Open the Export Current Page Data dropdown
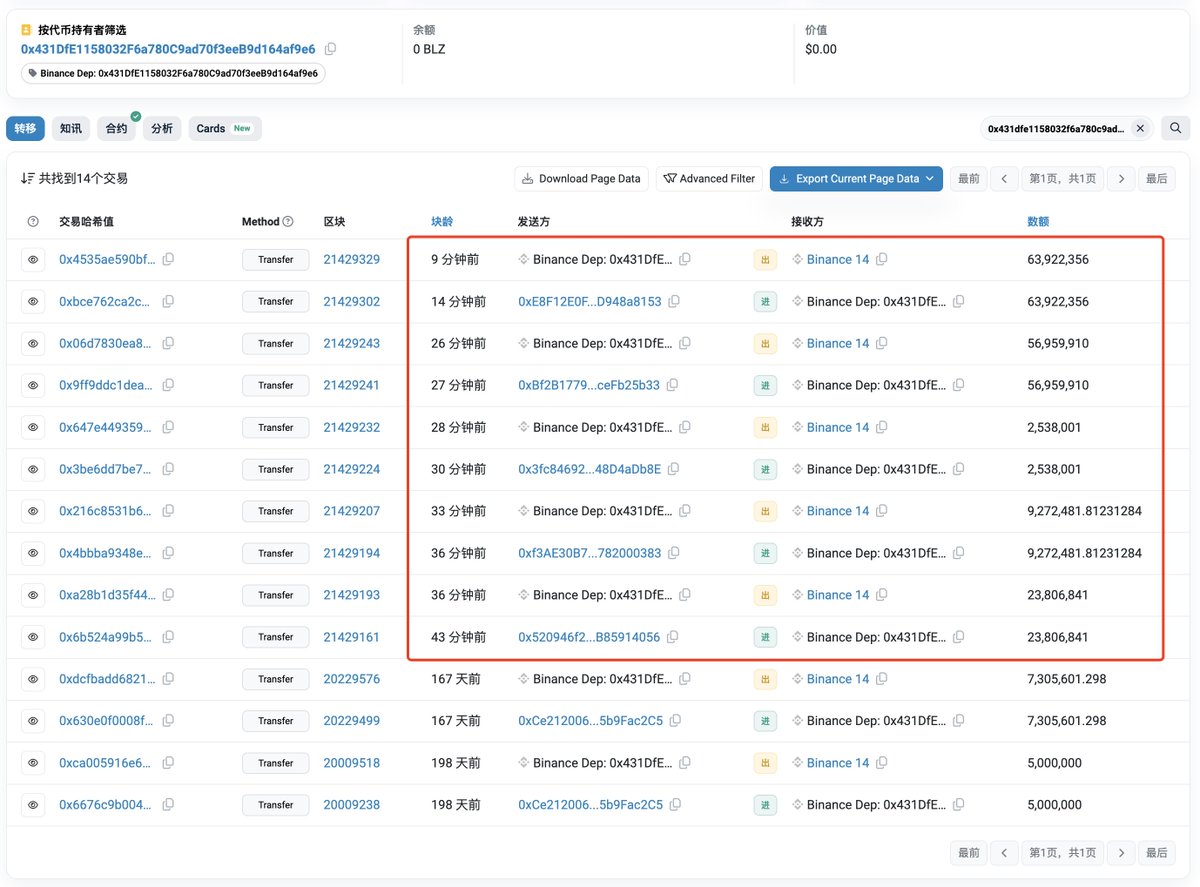The image size is (1200, 887). point(856,178)
